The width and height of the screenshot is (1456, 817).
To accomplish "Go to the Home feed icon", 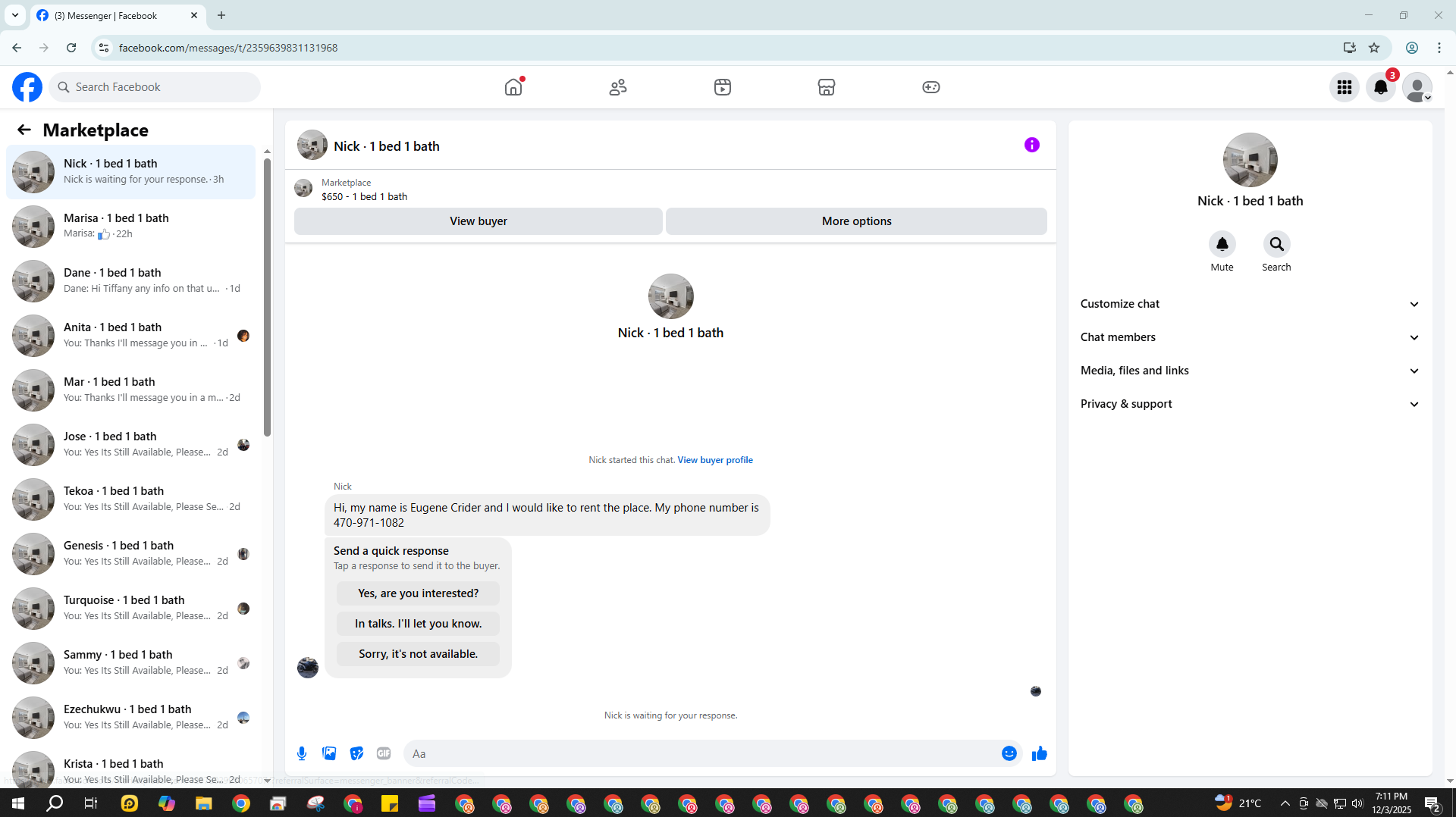I will tap(513, 87).
